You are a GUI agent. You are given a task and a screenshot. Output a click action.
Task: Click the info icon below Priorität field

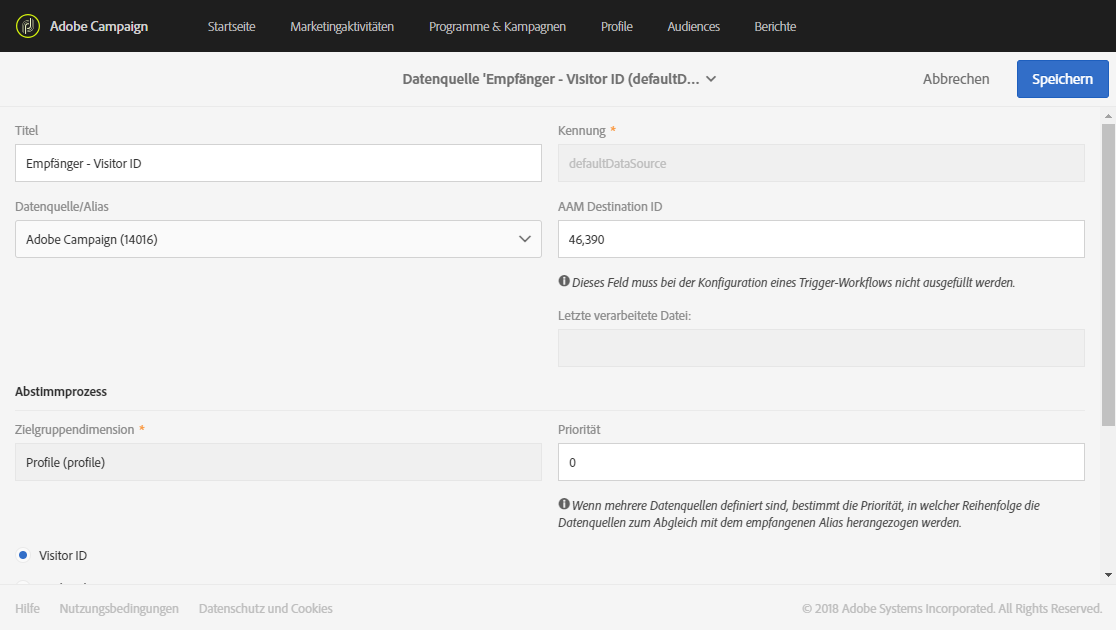[564, 504]
